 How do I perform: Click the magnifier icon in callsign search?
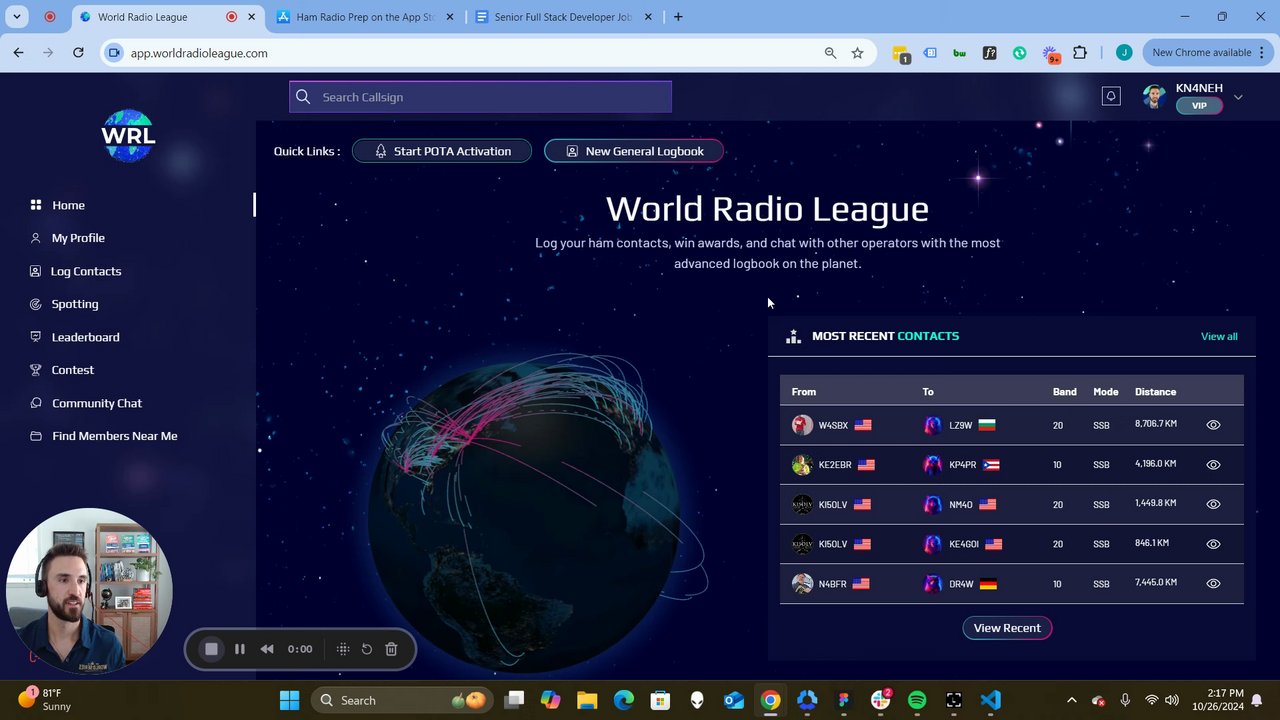303,97
